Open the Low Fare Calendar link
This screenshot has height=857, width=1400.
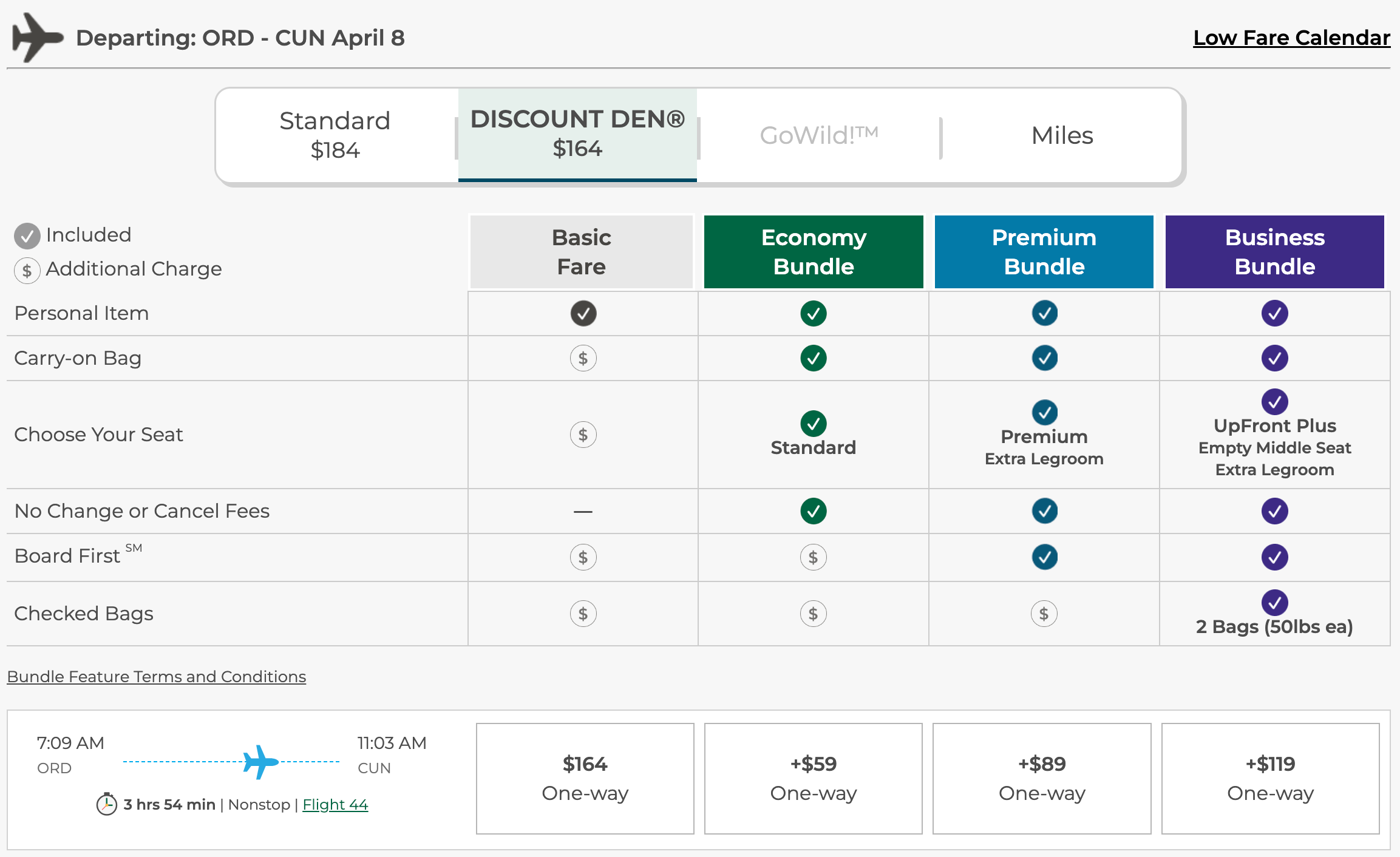point(1291,38)
